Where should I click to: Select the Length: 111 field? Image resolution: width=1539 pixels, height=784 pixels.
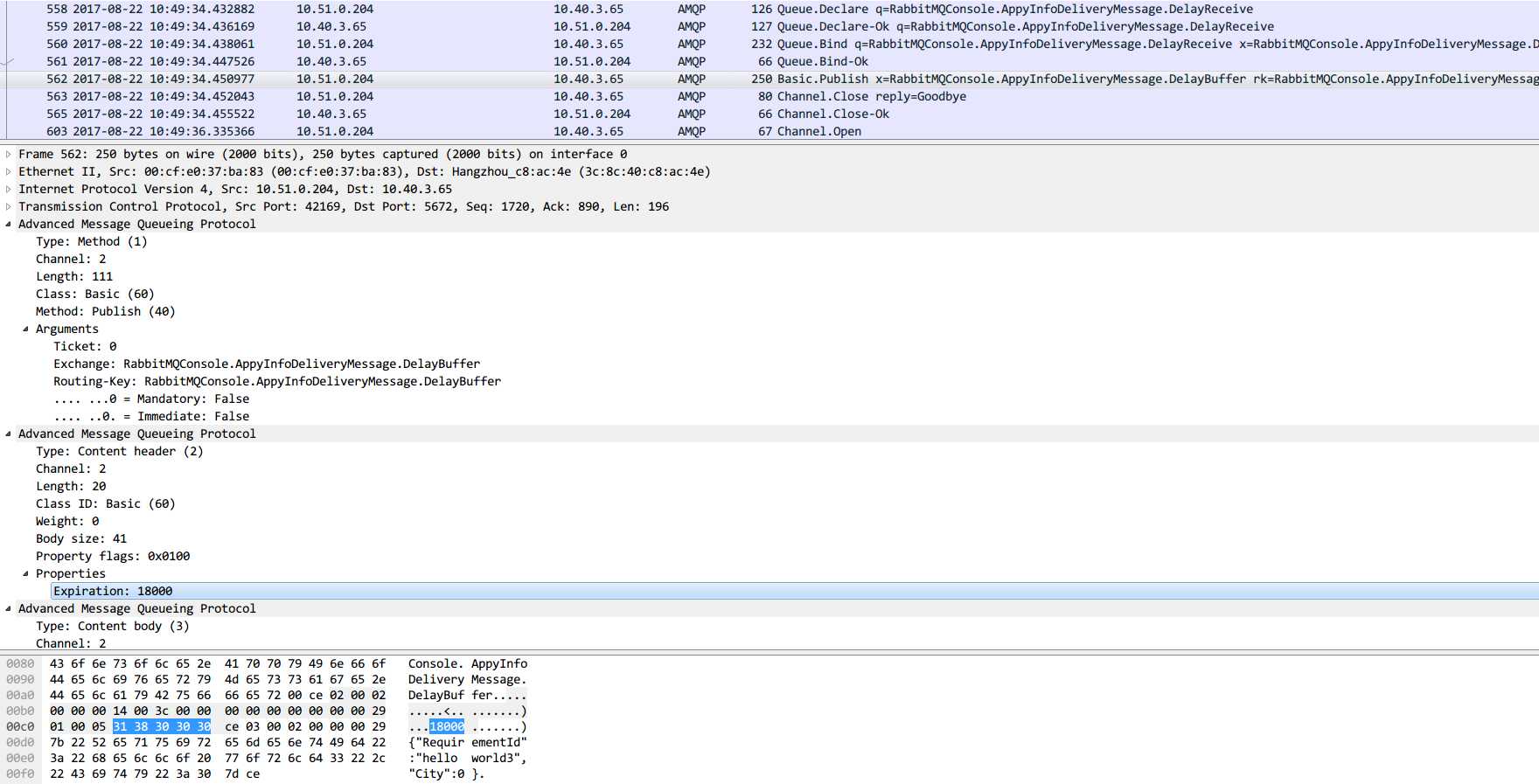click(x=74, y=276)
